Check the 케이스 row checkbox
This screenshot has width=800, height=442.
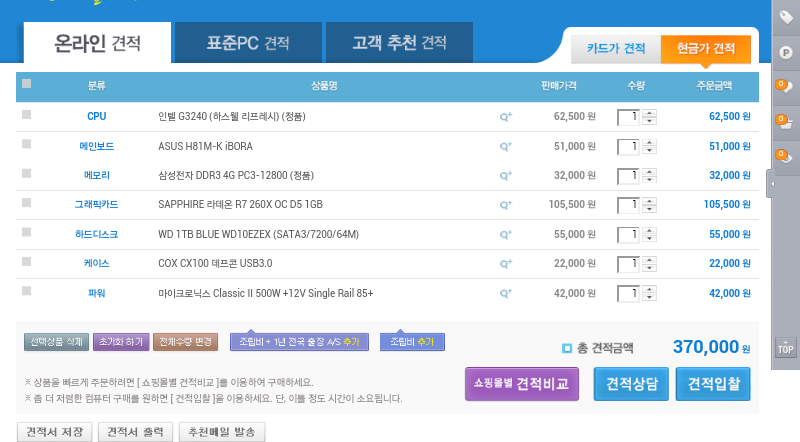point(27,262)
